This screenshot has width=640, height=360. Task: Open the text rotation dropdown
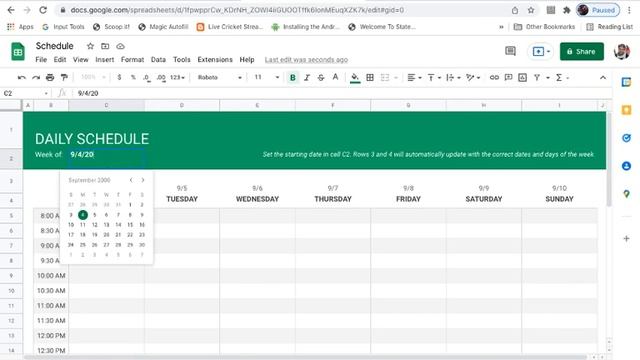click(473, 77)
